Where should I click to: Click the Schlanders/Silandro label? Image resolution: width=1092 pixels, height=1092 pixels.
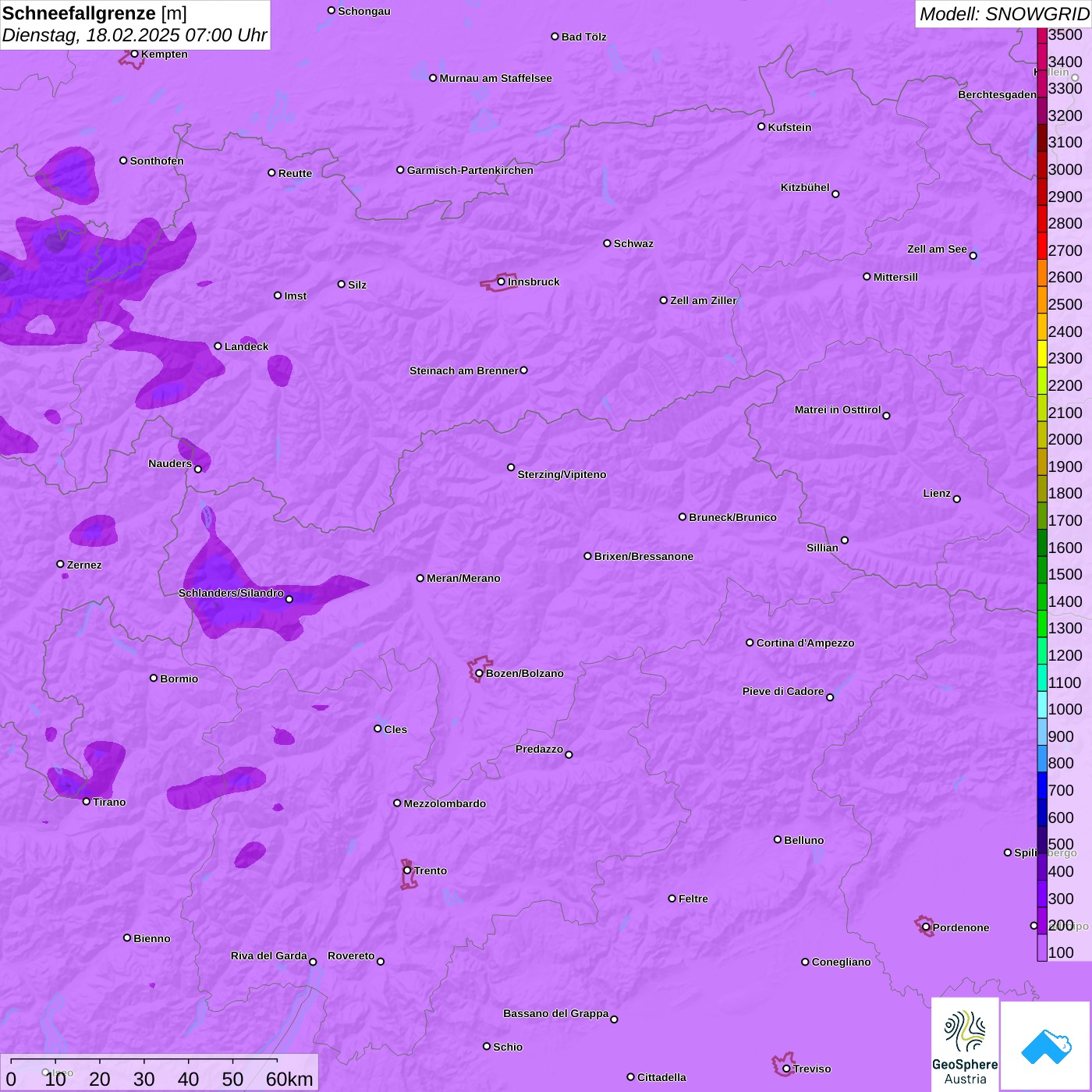(231, 593)
